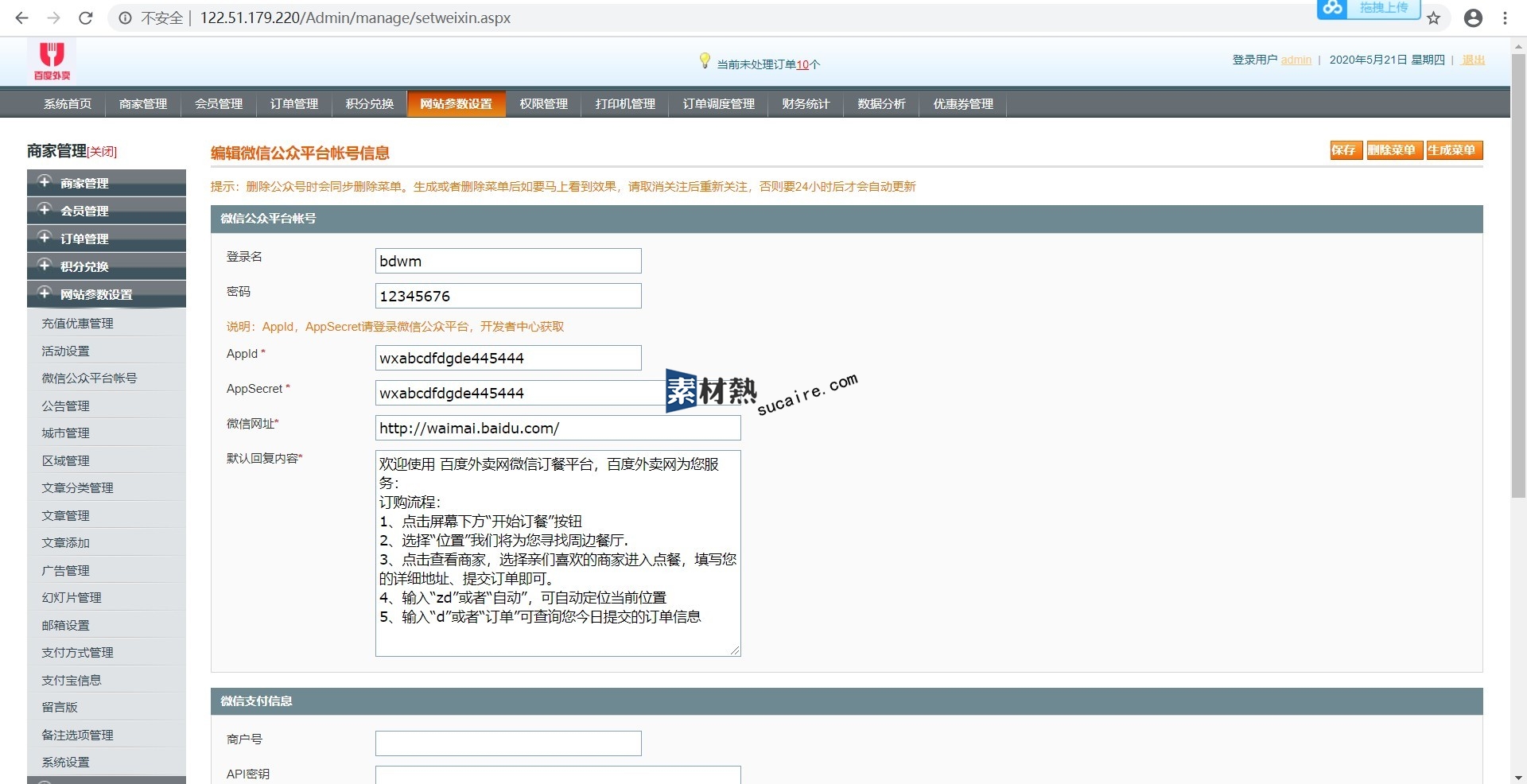Bookmark this page with the star icon
The height and width of the screenshot is (784, 1527).
click(x=1433, y=18)
